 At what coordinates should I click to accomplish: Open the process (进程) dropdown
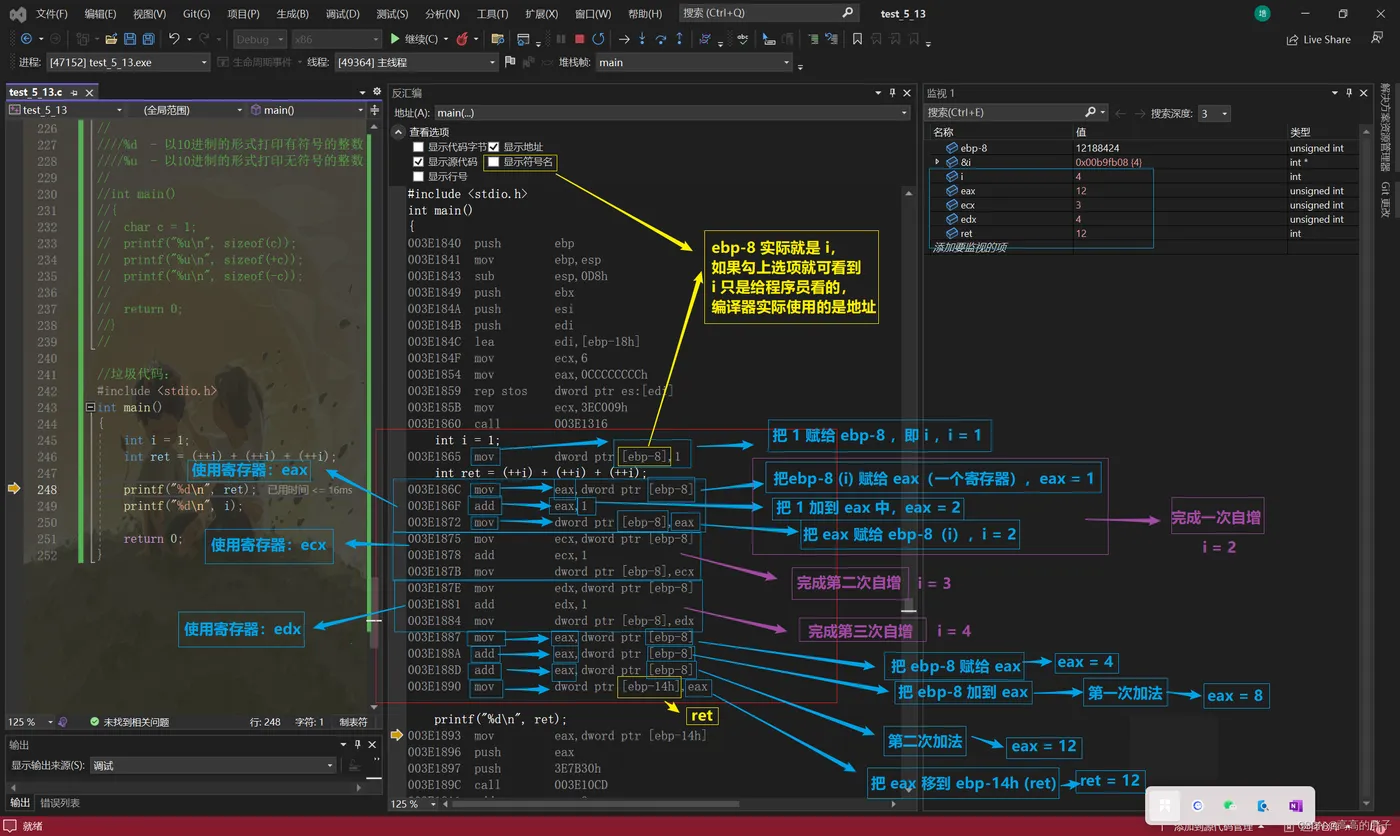[204, 62]
